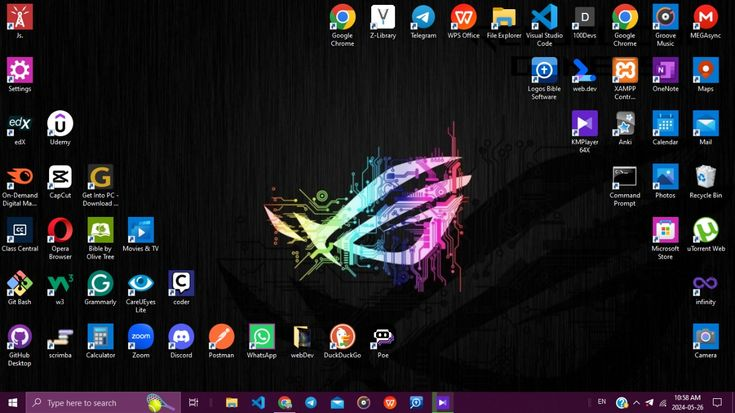The height and width of the screenshot is (413, 735).
Task: Launch Visual Studio Code desktop shortcut
Action: coord(544,25)
